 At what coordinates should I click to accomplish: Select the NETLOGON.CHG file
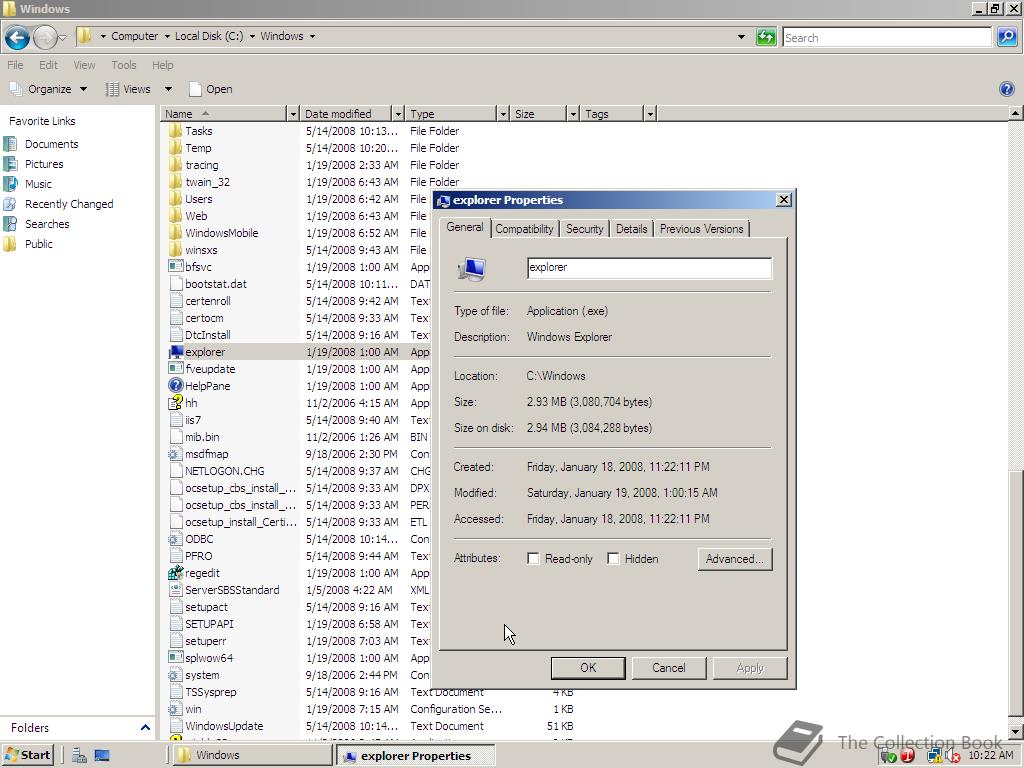(x=225, y=470)
